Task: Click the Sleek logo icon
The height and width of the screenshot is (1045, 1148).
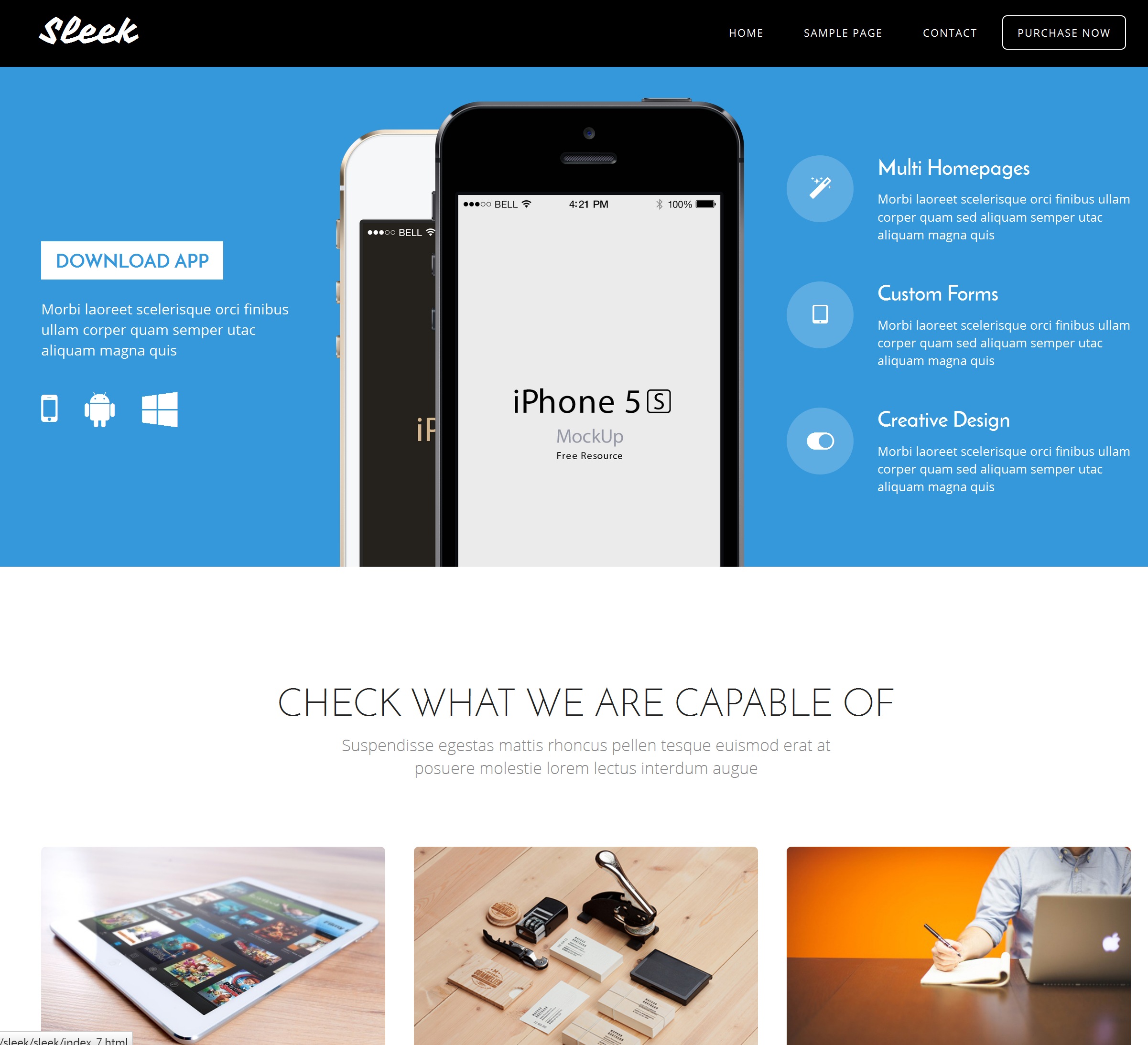Action: (x=91, y=32)
